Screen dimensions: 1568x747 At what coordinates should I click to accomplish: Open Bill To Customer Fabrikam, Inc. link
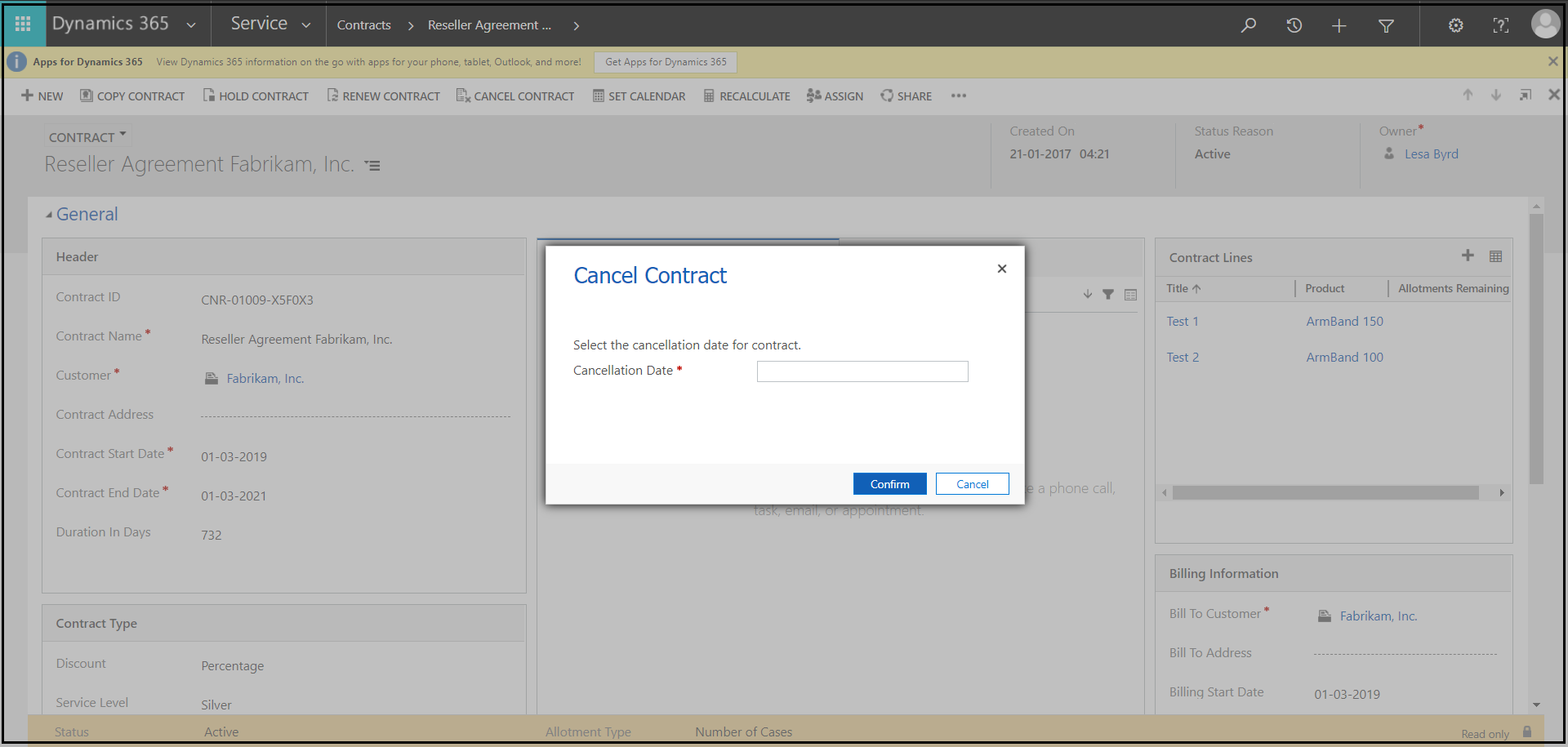pos(1378,616)
